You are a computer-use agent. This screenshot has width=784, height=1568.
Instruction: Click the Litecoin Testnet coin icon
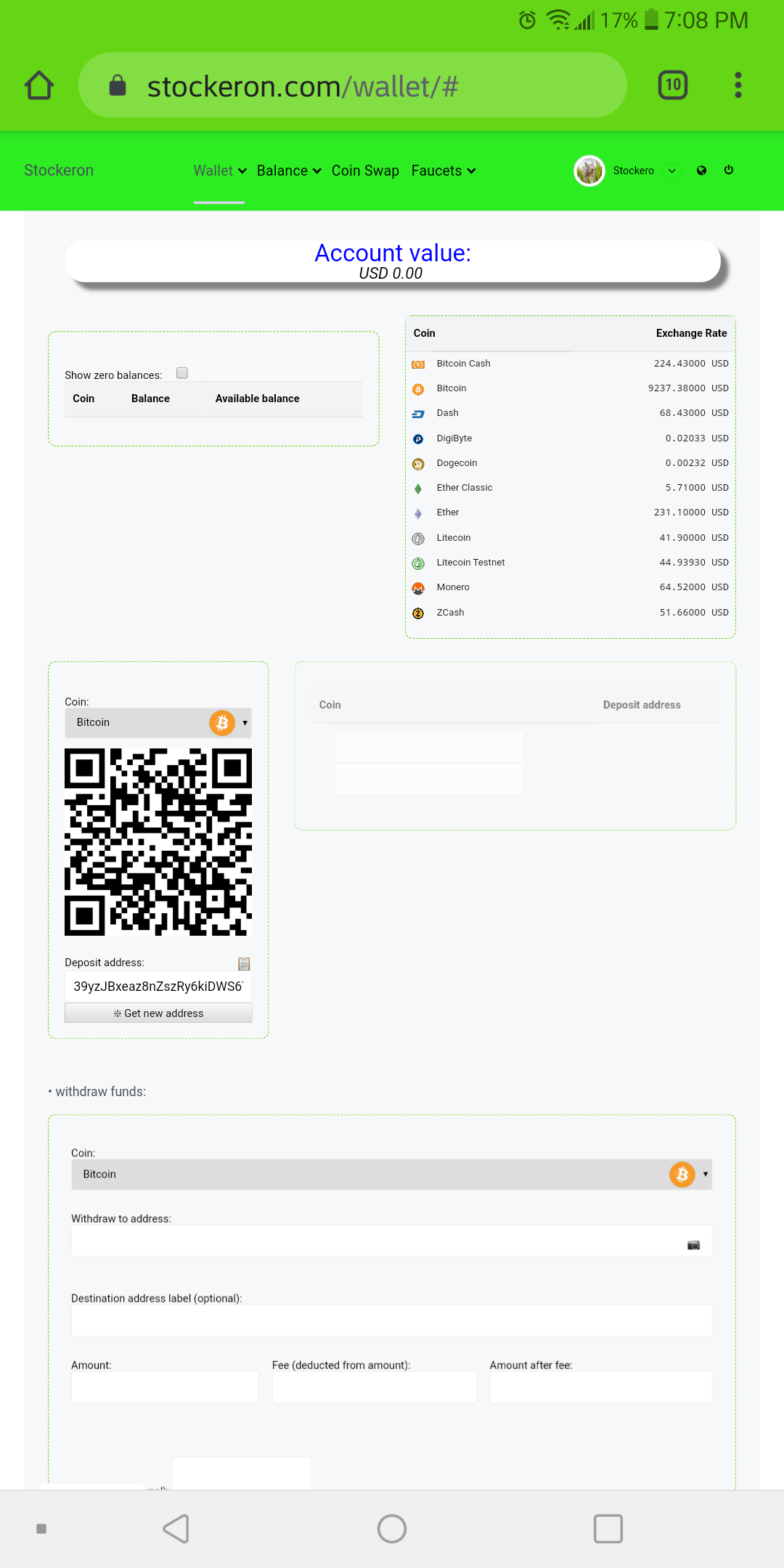(418, 563)
